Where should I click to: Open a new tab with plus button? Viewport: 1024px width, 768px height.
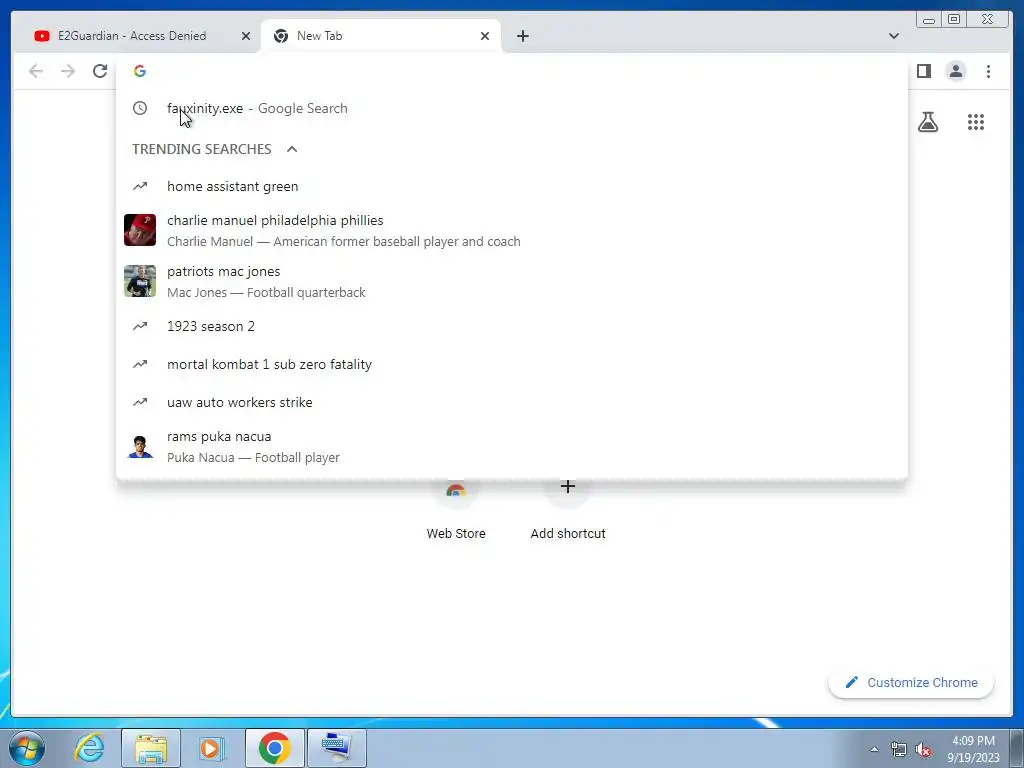coord(522,36)
